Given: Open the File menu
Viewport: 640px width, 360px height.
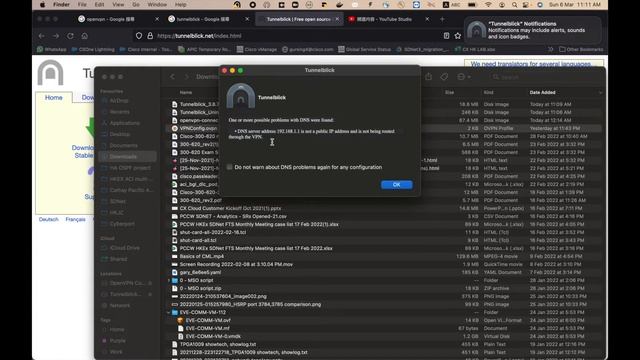Looking at the screenshot, I should tap(82, 4).
